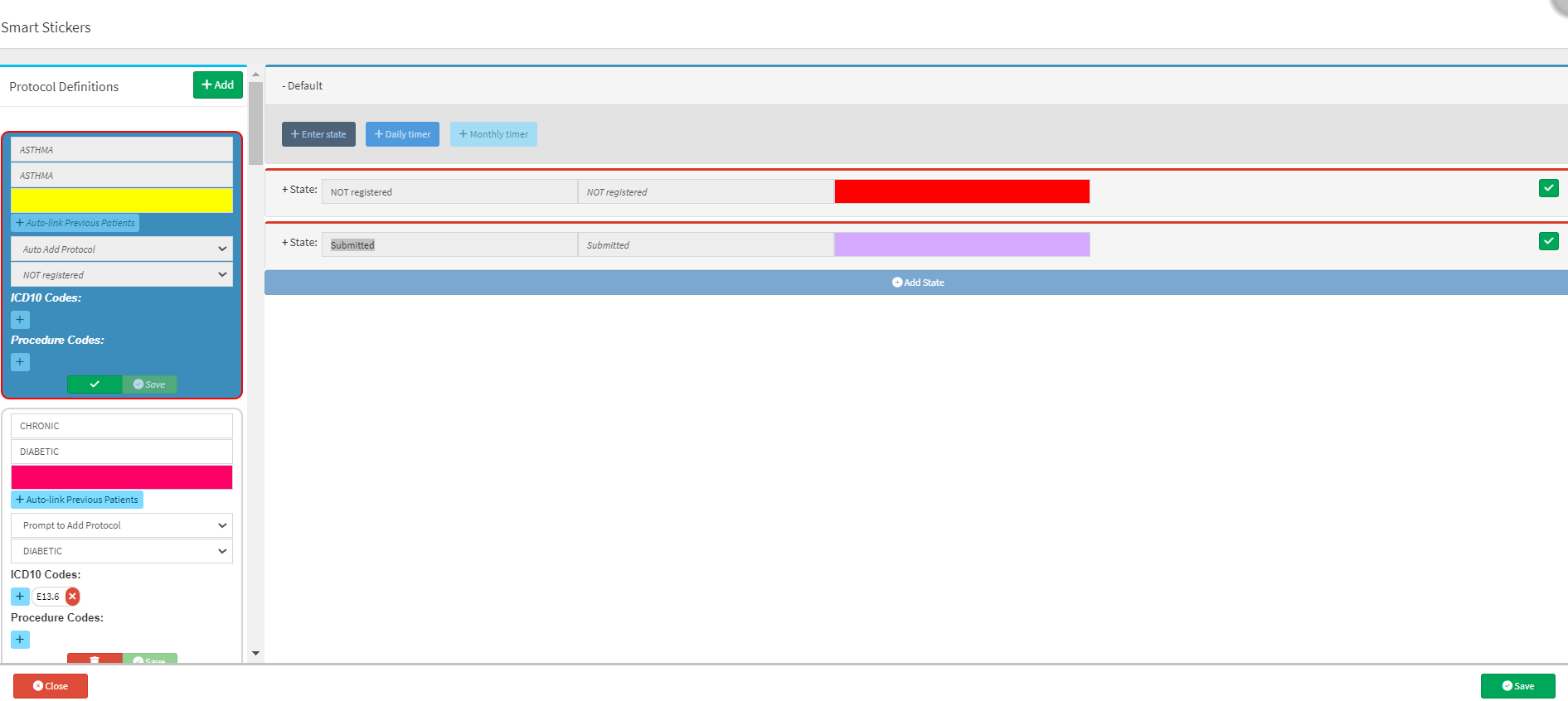Open the Prompt to Add Protocol dropdown
This screenshot has height=701, width=1568.
122,525
